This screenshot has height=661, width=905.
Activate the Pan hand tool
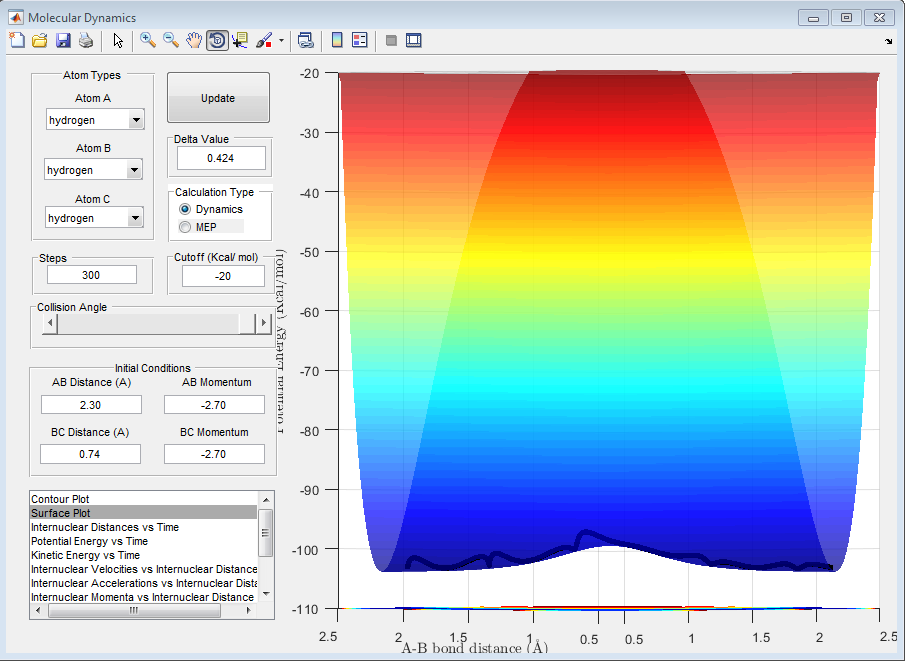click(194, 40)
